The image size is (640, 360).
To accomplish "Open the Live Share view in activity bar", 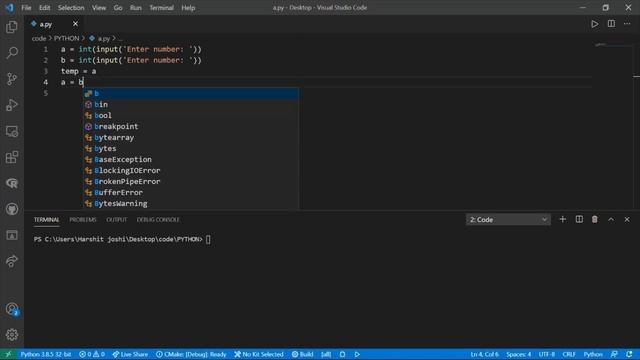I will 12,261.
